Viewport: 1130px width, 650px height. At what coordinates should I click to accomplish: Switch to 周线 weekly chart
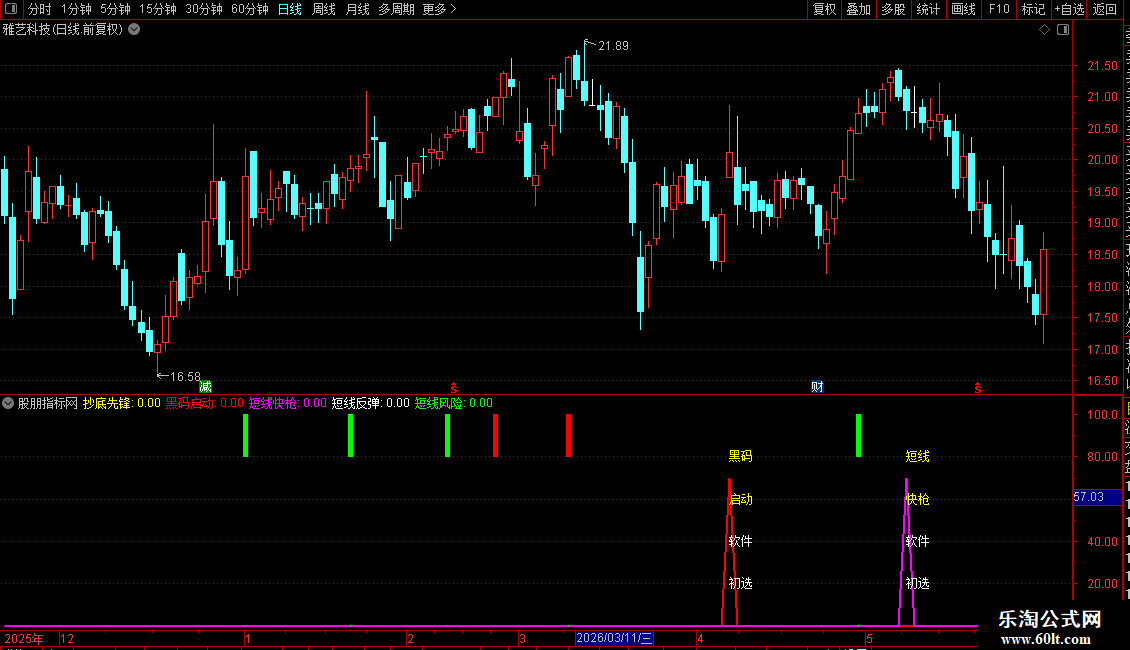point(324,9)
